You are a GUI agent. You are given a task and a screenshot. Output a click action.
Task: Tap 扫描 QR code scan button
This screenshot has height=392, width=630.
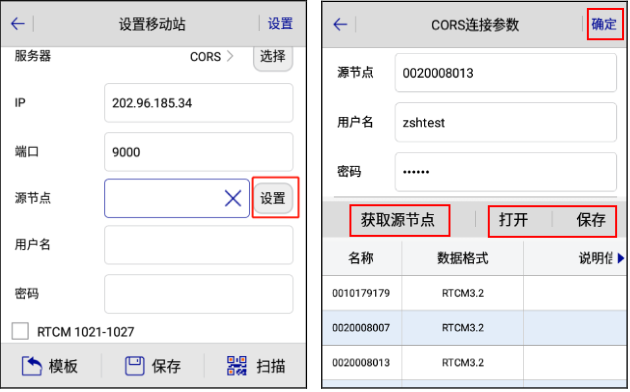tap(256, 366)
